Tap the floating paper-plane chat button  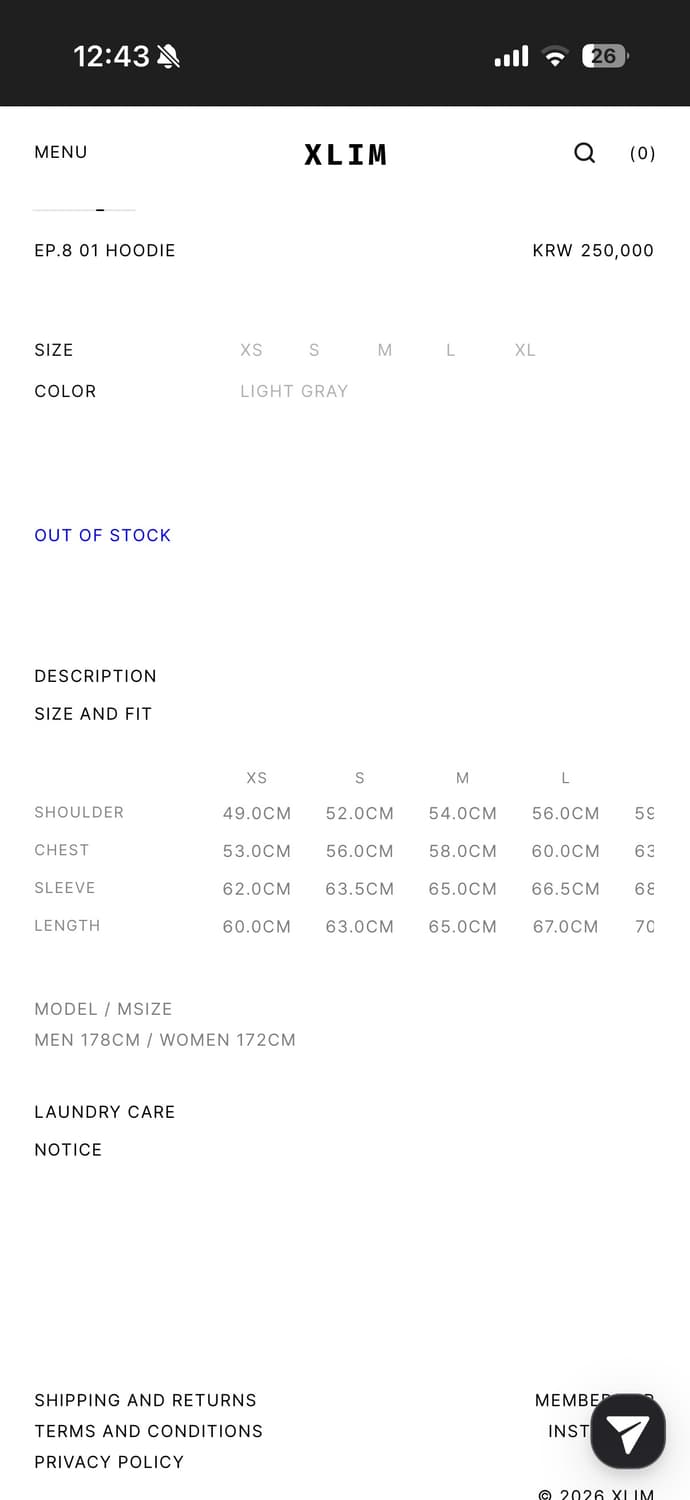tap(628, 1431)
